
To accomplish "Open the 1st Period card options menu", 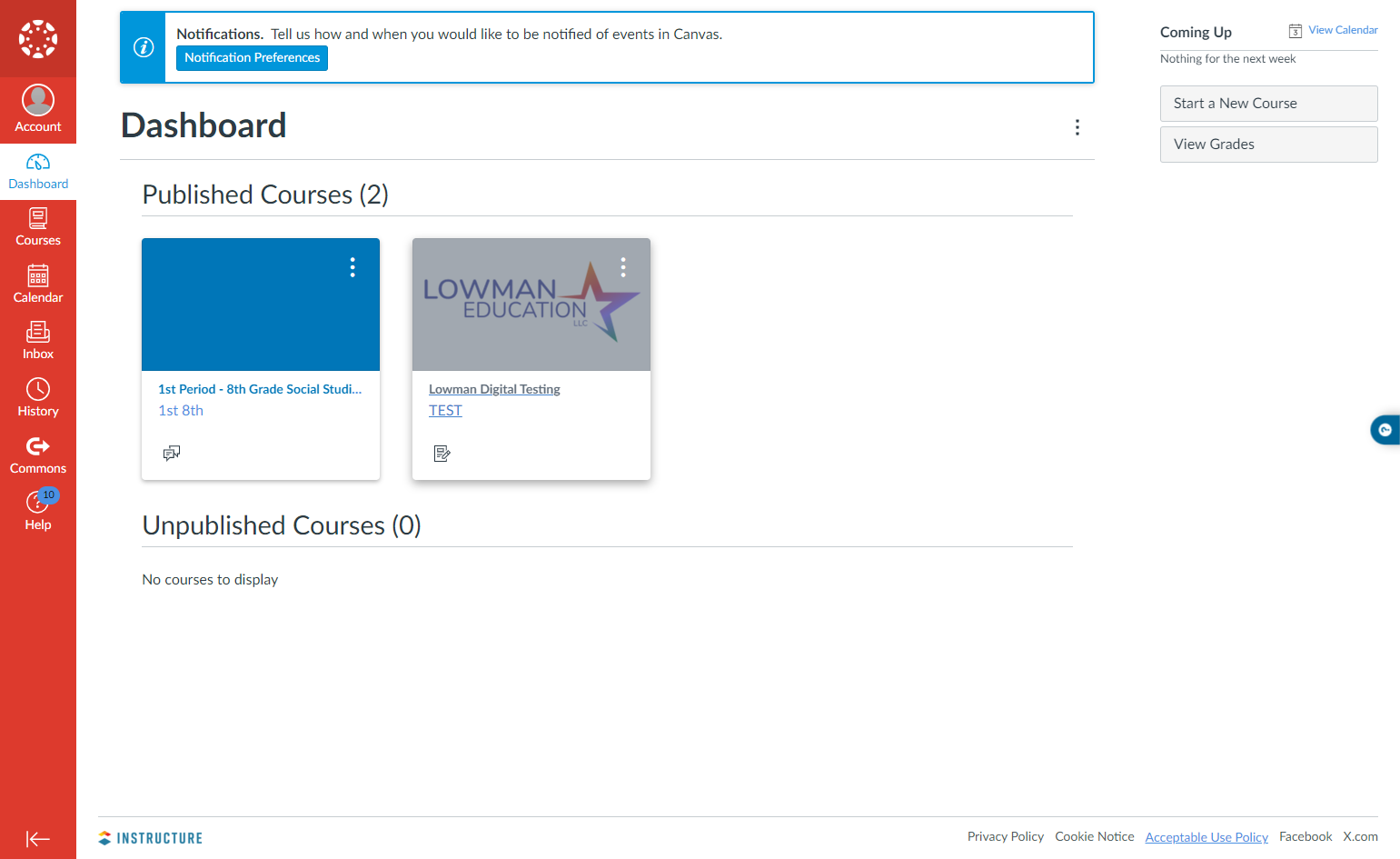I will (x=352, y=267).
